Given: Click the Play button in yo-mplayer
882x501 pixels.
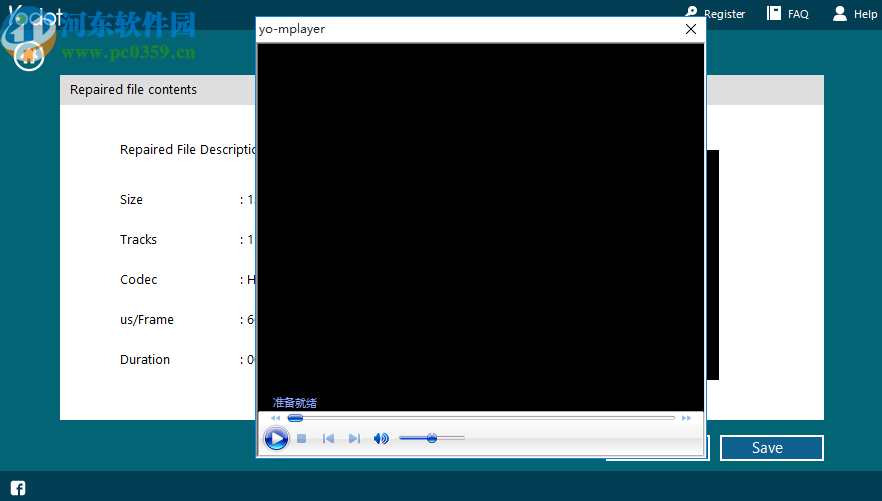Looking at the screenshot, I should tap(276, 439).
